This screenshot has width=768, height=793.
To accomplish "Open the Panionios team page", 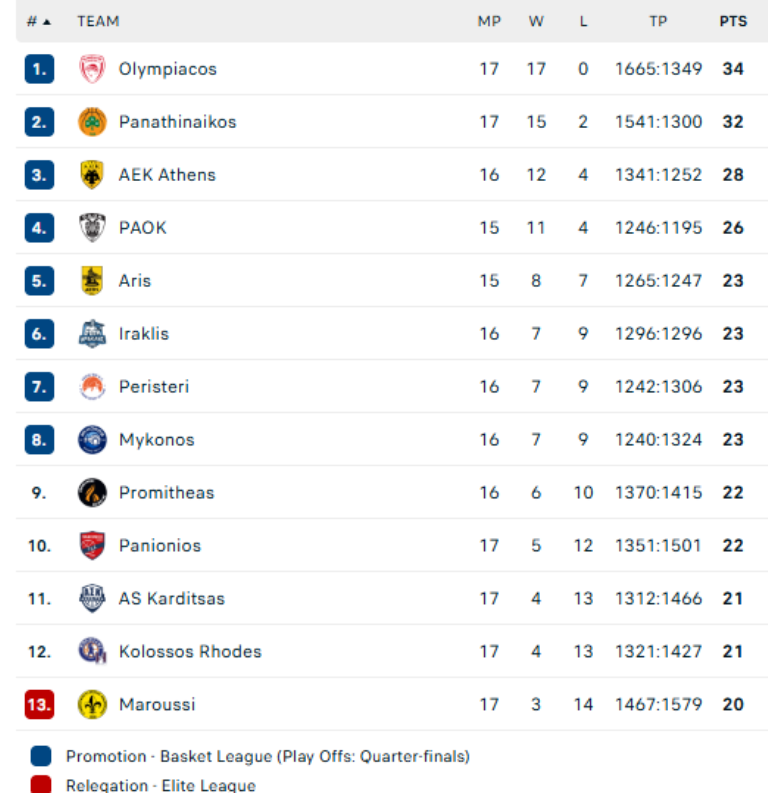I will pos(160,546).
